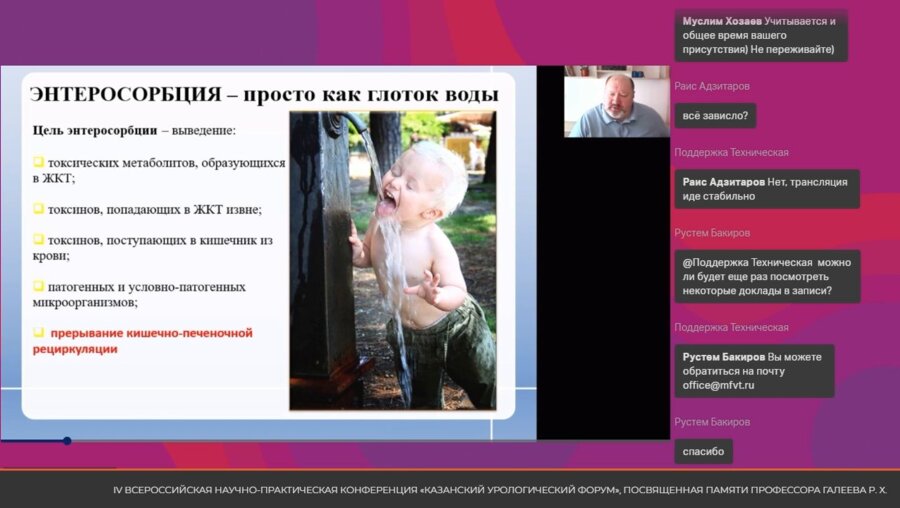Select the speaker's webcam video thumbnail
Screen dimensions: 900x508
tap(616, 104)
